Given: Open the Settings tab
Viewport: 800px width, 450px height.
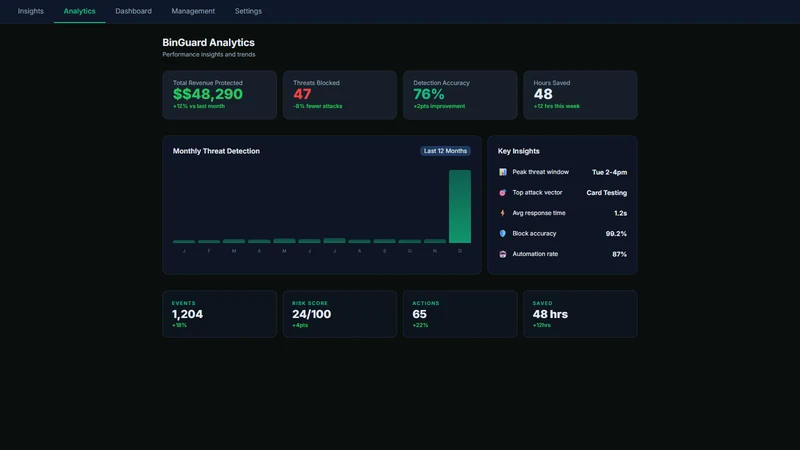Looking at the screenshot, I should tap(248, 11).
